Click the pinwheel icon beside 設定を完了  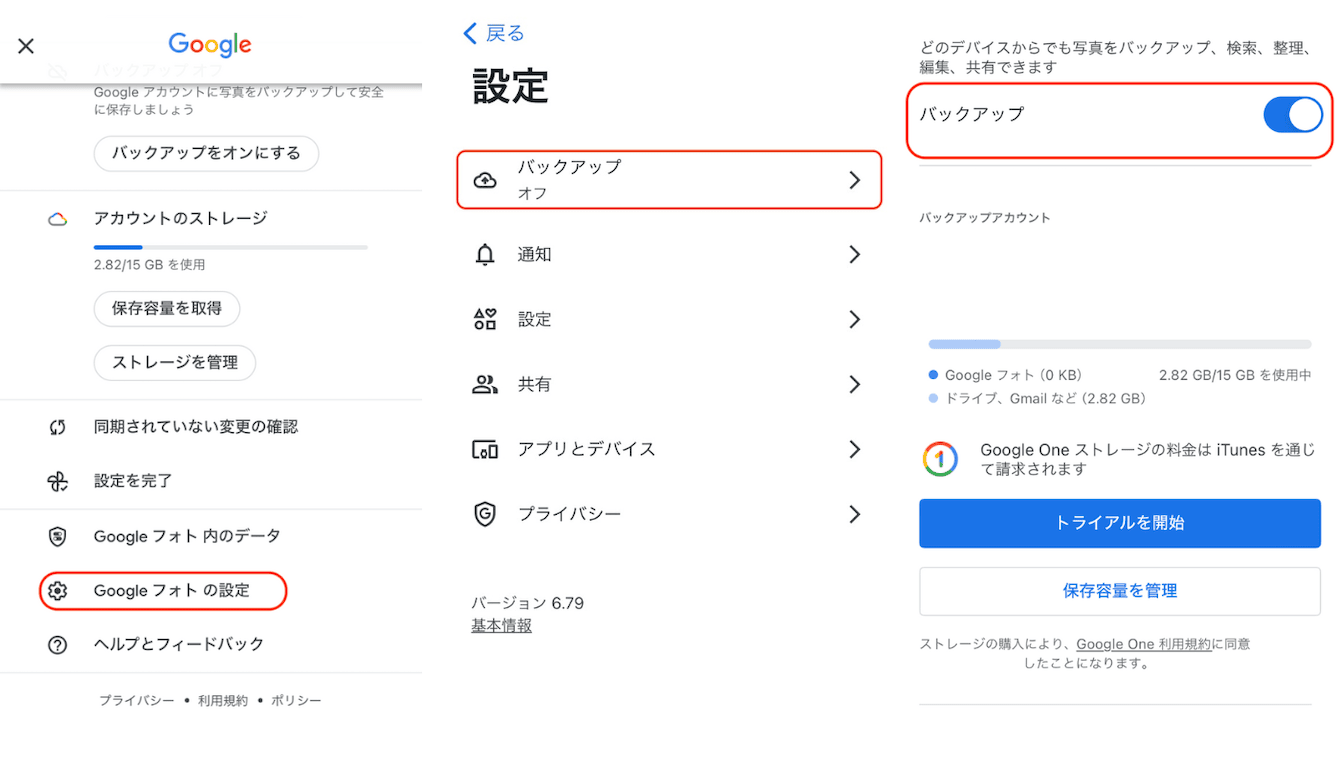pos(57,481)
